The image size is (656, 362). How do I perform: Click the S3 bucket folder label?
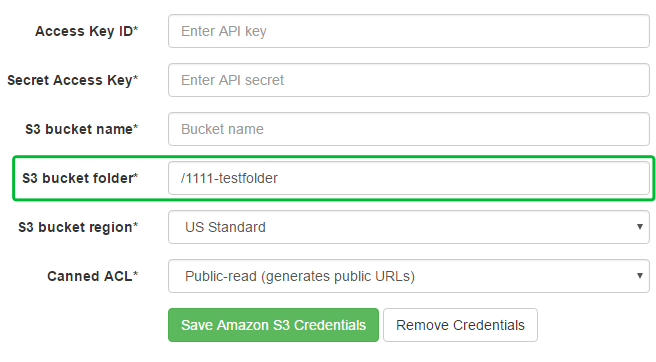click(80, 178)
